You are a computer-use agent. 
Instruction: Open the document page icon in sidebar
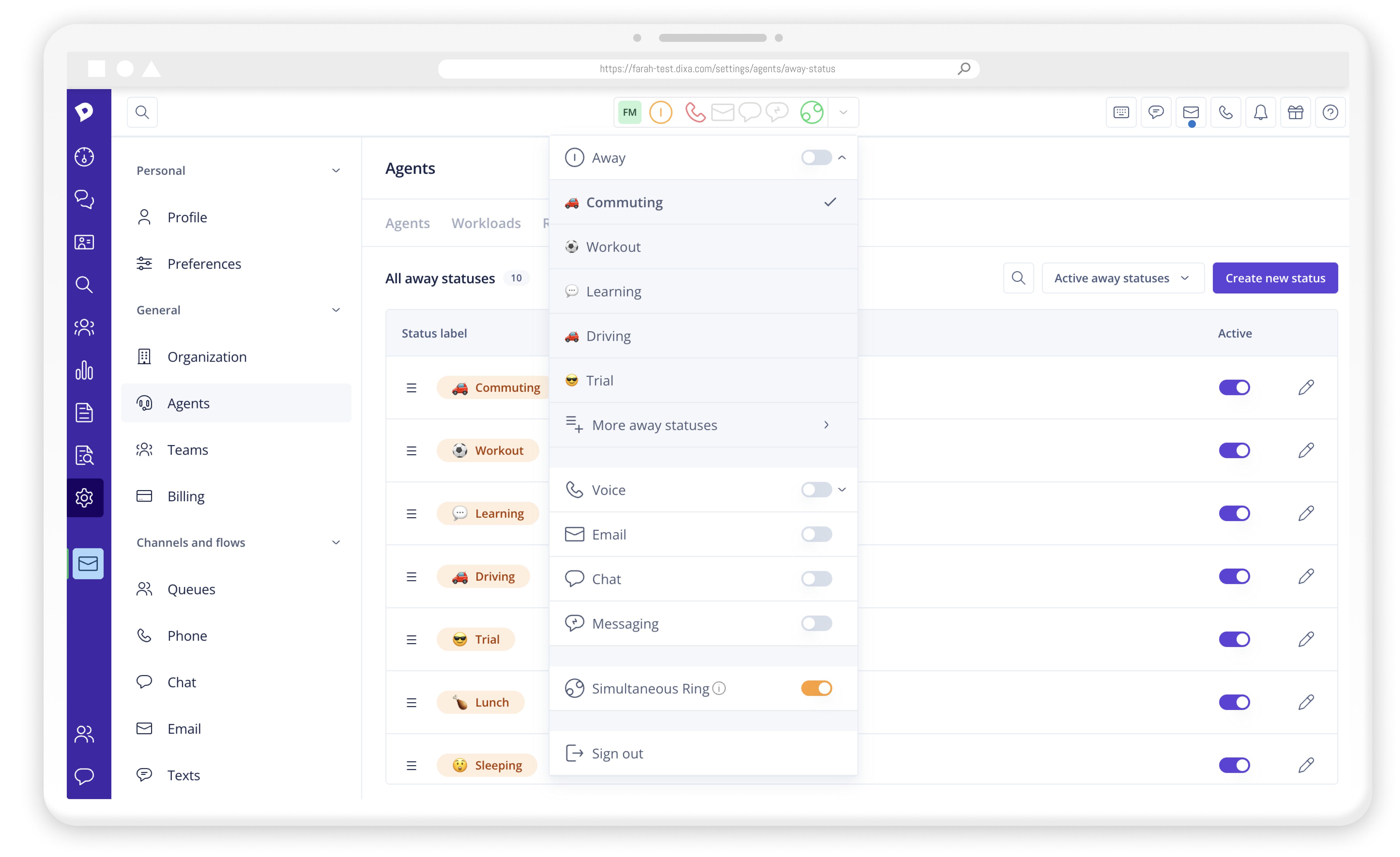pyautogui.click(x=84, y=413)
